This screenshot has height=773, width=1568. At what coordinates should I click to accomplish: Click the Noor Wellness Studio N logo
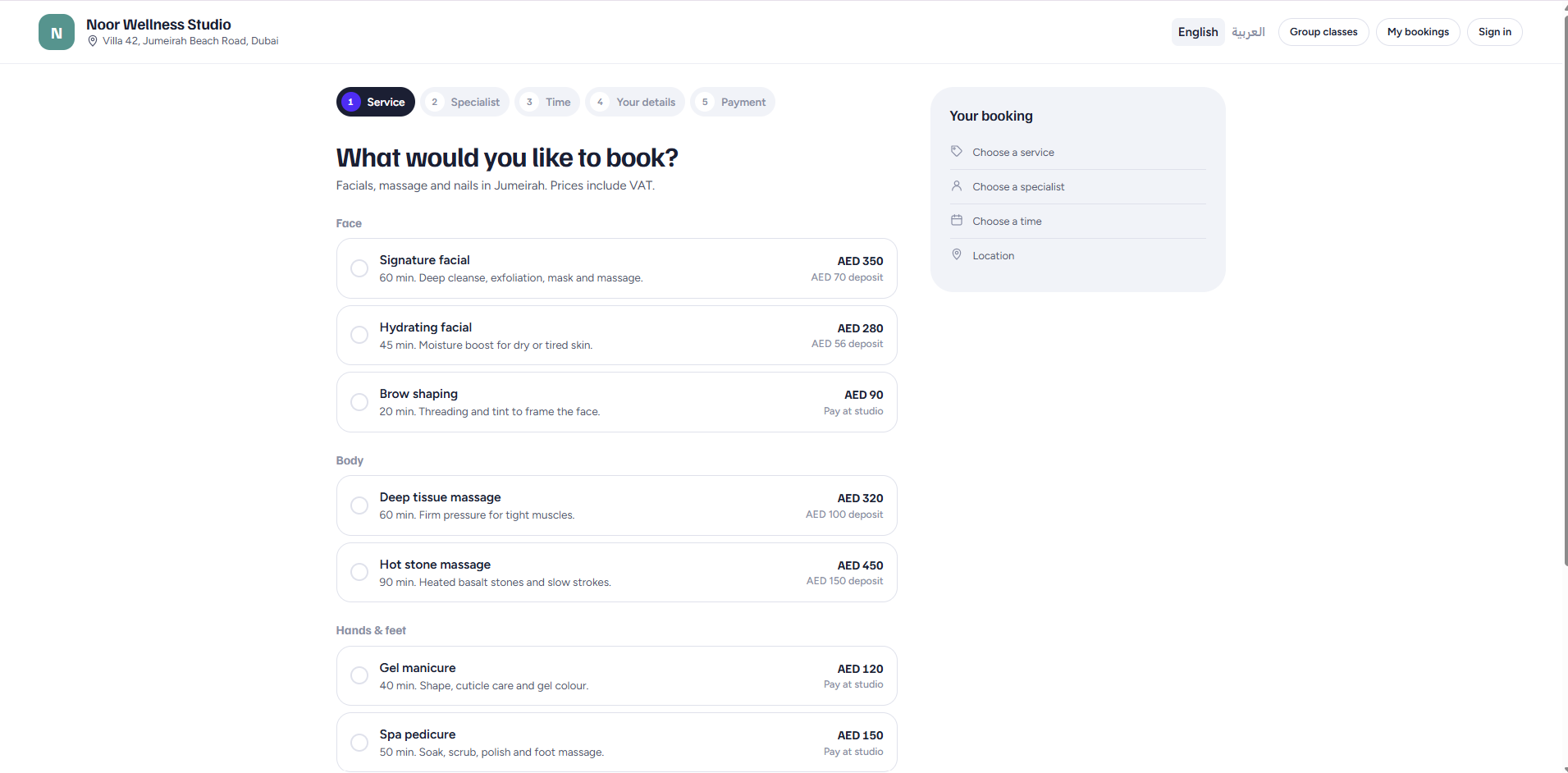tap(57, 32)
